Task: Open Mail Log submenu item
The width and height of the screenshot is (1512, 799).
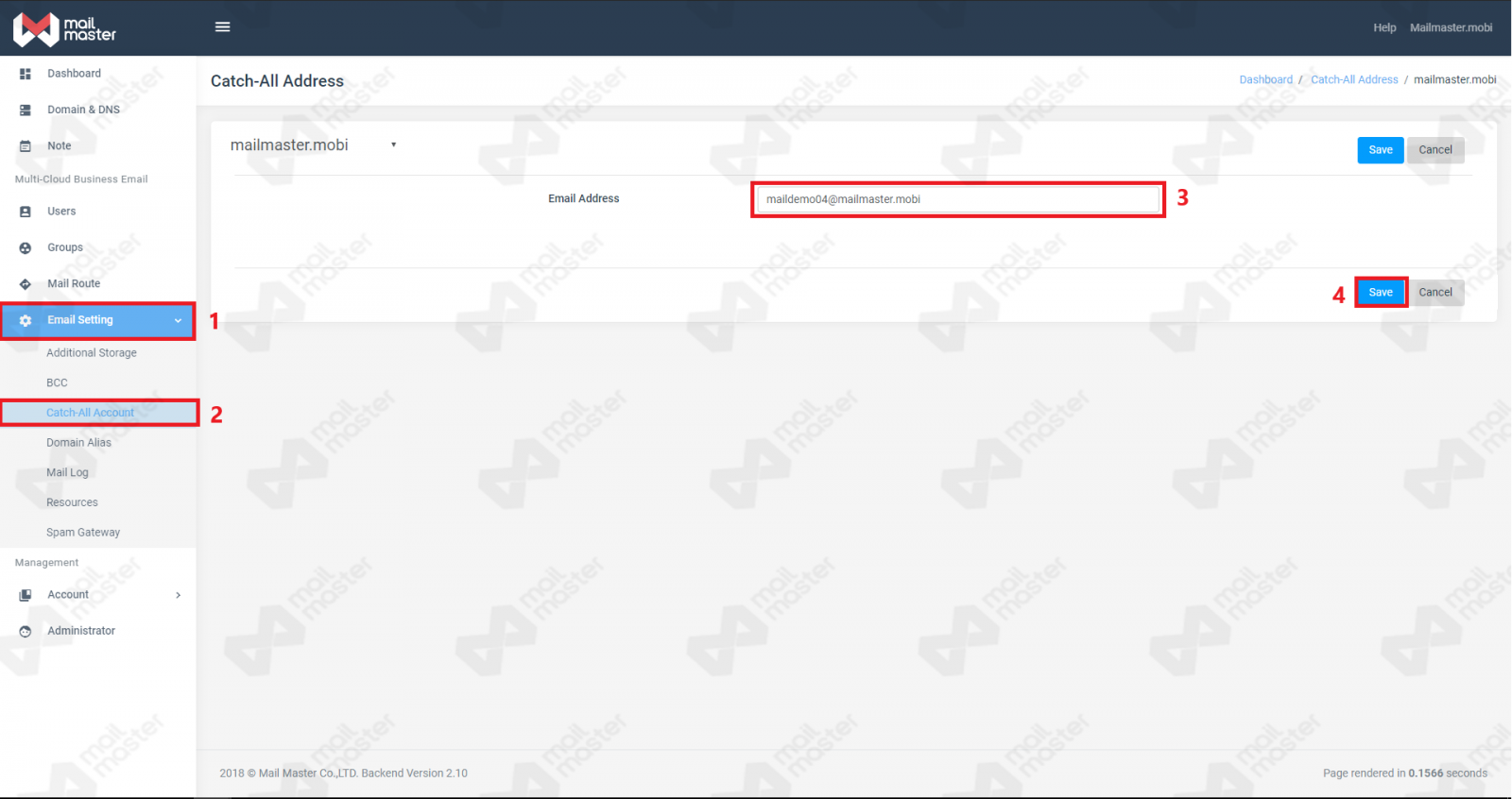Action: click(x=67, y=472)
